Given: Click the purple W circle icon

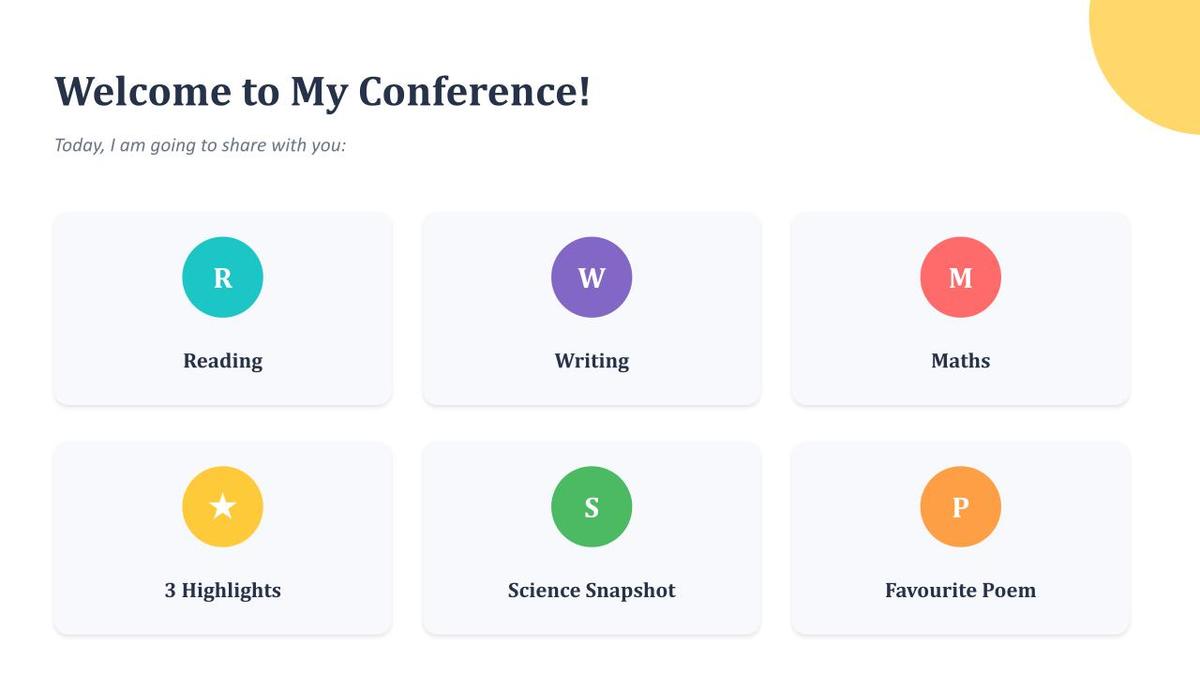Looking at the screenshot, I should [x=591, y=277].
